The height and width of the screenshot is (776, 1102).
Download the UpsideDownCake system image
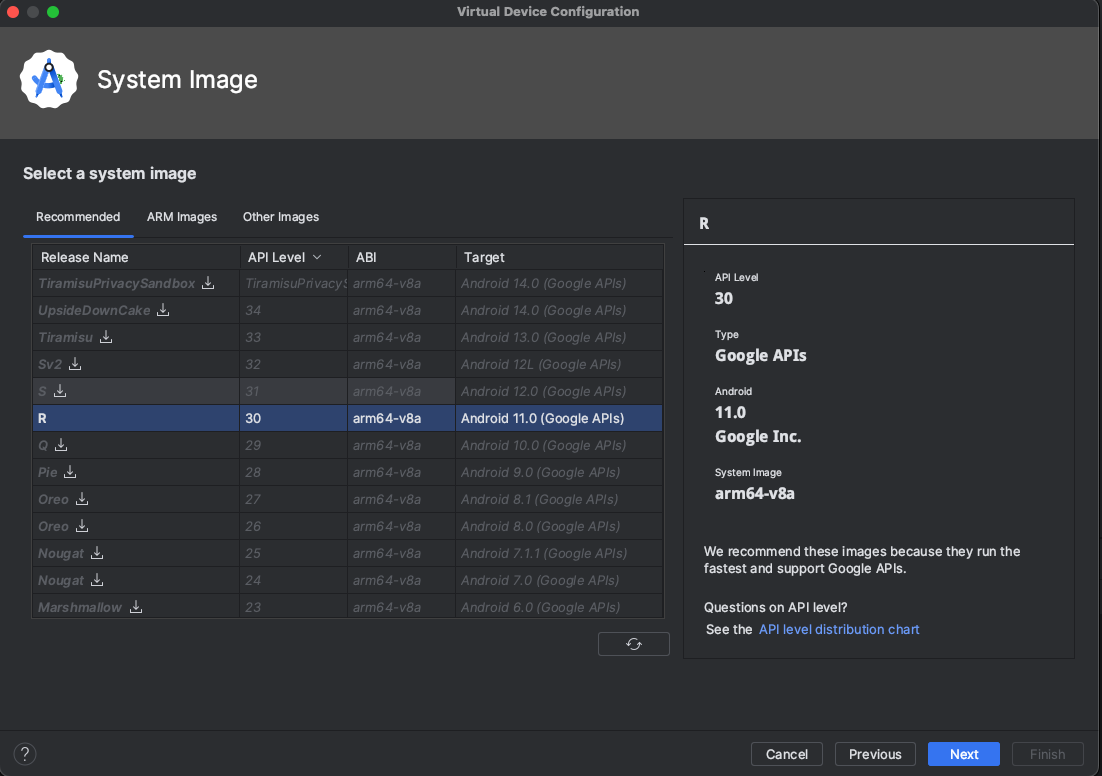163,310
